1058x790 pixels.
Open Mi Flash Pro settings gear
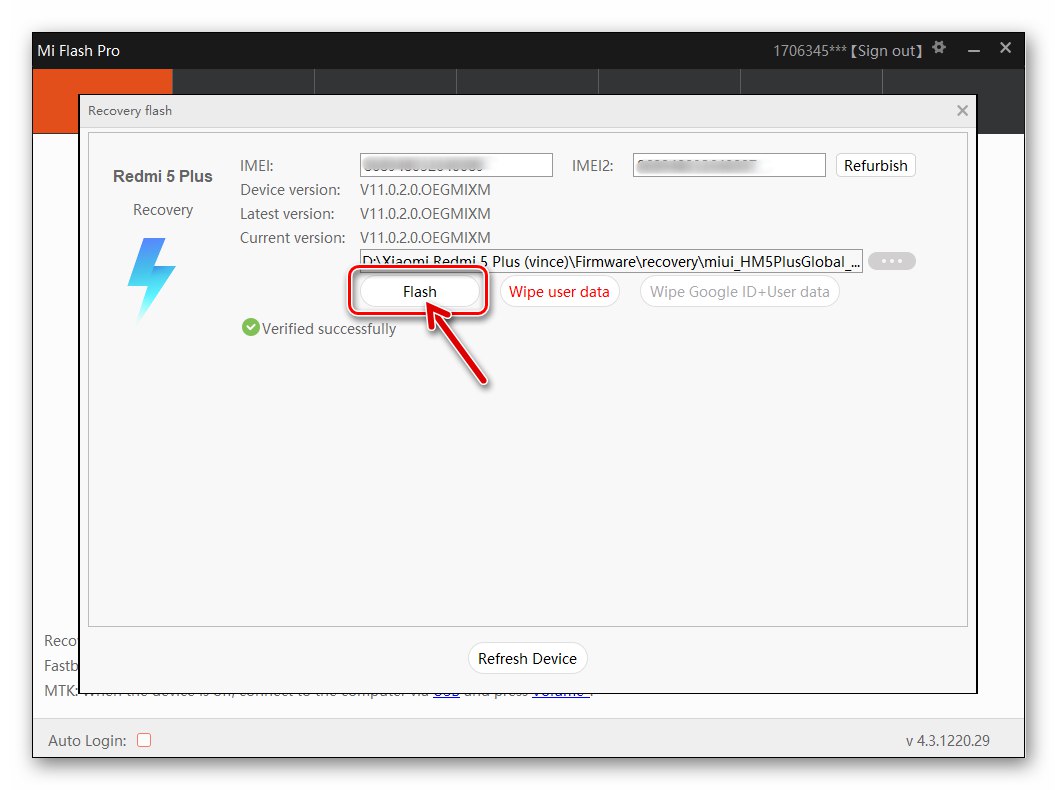point(939,48)
